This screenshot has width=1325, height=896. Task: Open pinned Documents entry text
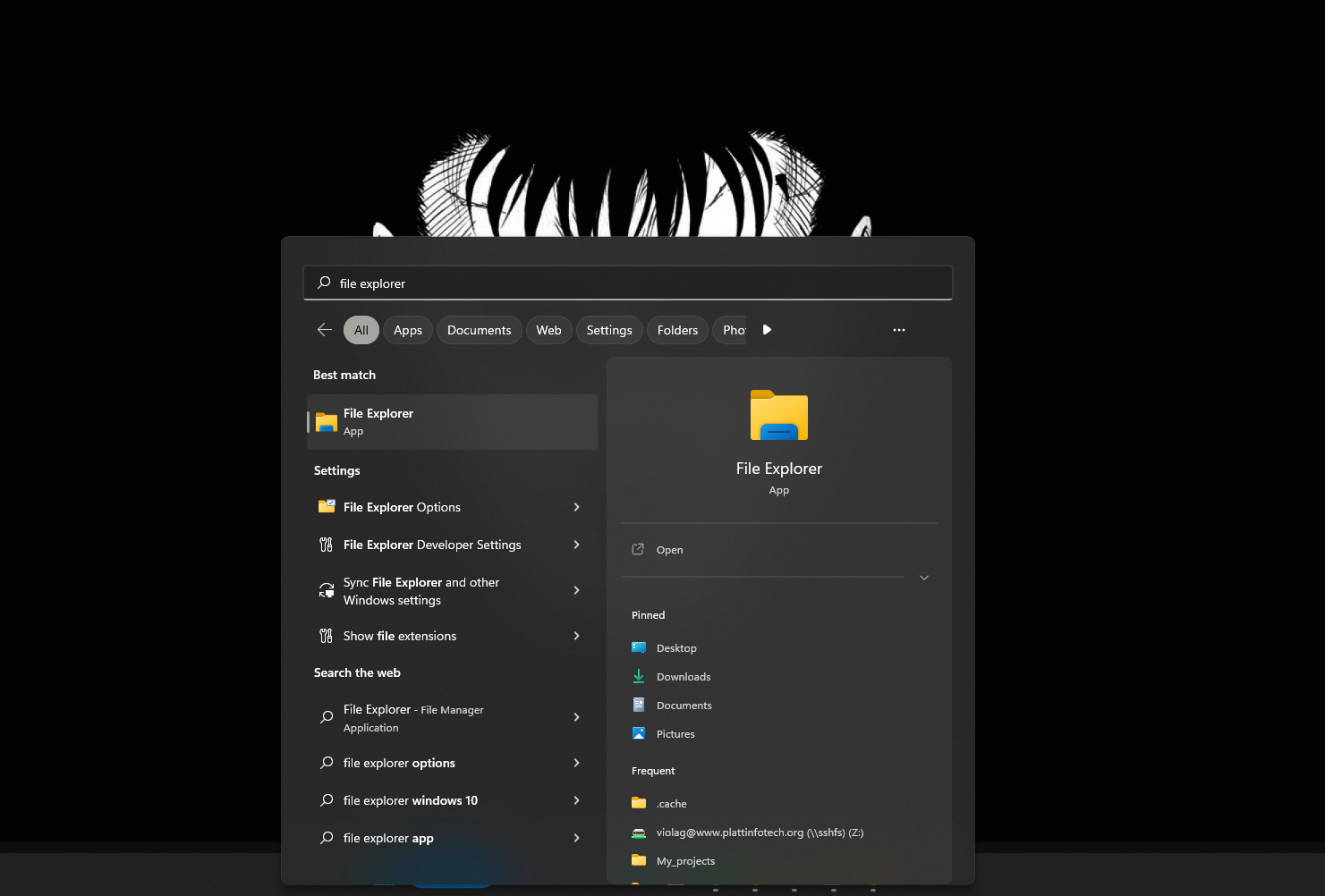click(x=684, y=706)
